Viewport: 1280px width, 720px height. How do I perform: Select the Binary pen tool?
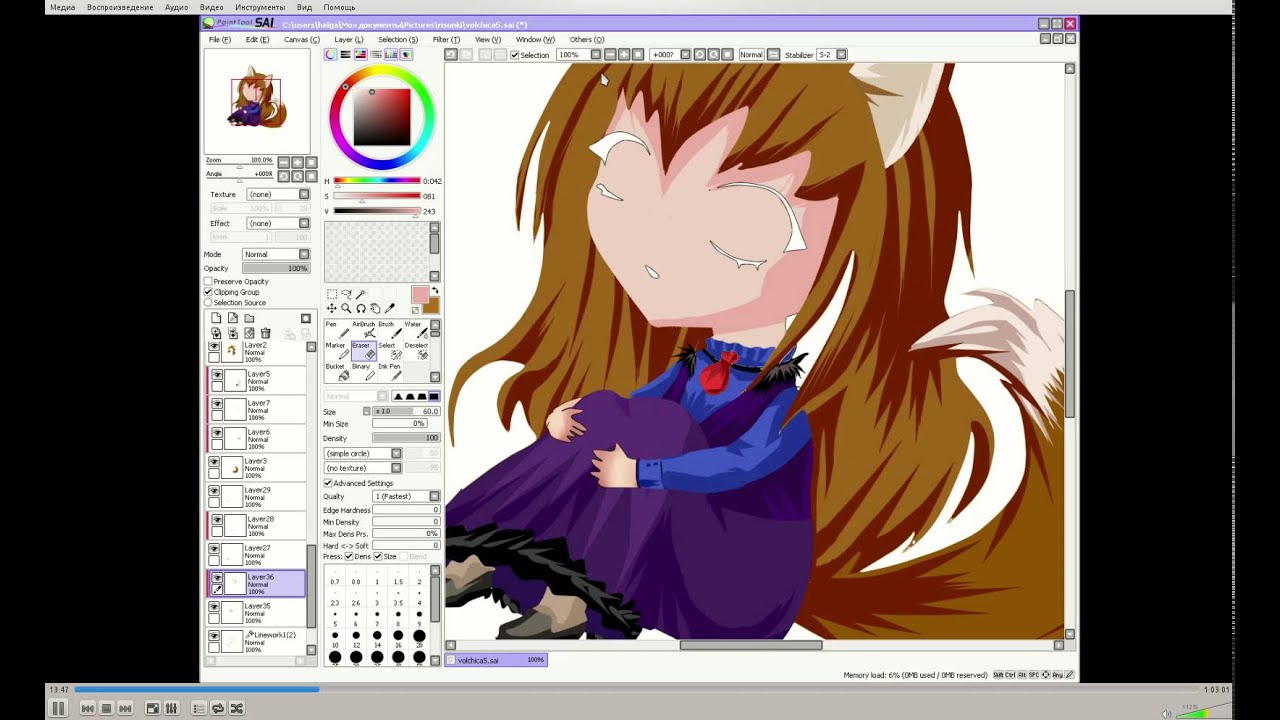coord(362,372)
